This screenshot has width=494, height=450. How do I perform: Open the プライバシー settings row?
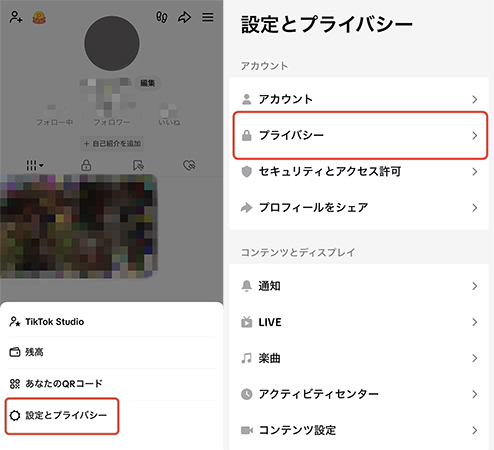tap(360, 135)
